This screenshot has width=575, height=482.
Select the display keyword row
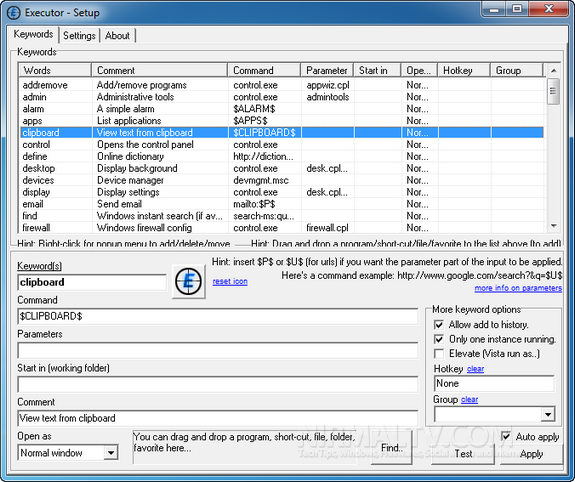[282, 192]
